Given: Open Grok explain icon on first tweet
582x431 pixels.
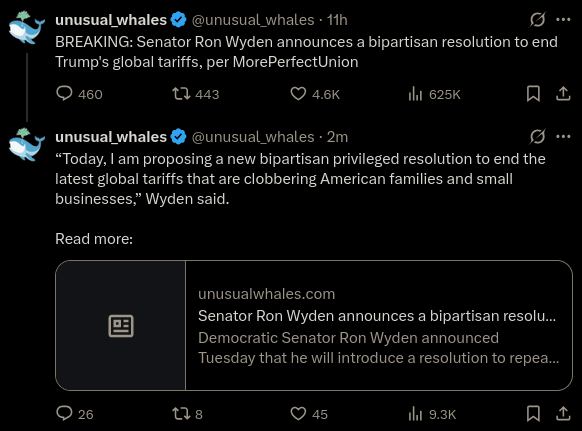Looking at the screenshot, I should click(537, 20).
